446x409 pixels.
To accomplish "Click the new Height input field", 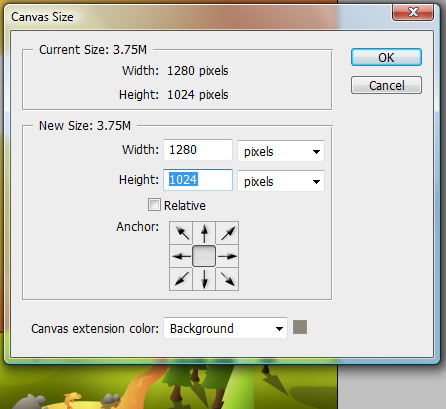I will [198, 180].
